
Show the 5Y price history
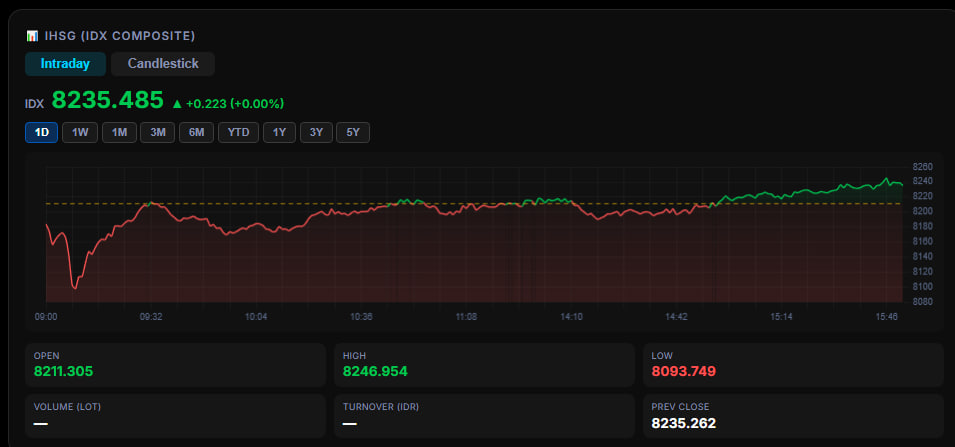tap(353, 132)
